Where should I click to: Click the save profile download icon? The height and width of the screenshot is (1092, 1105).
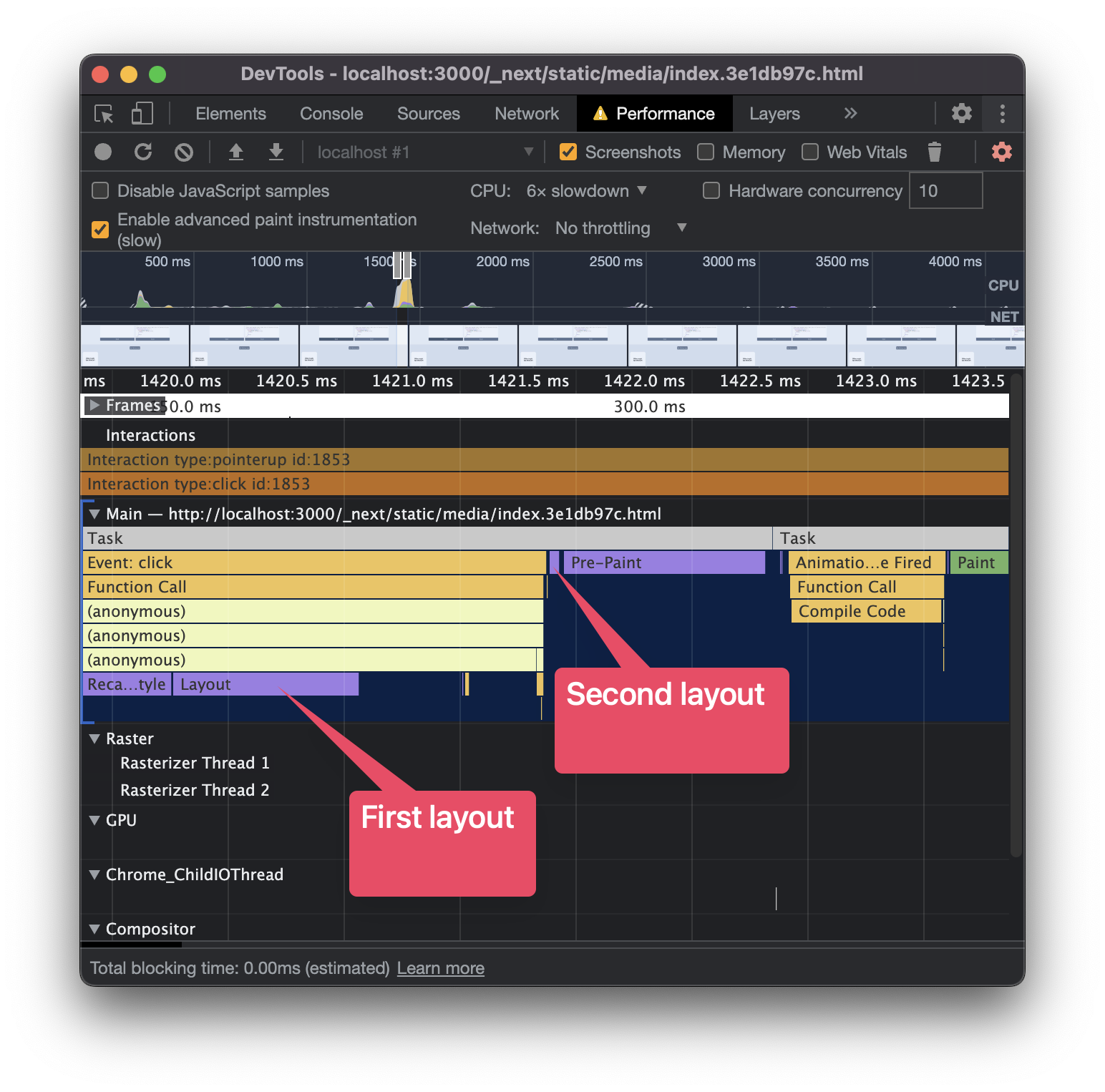click(x=276, y=152)
